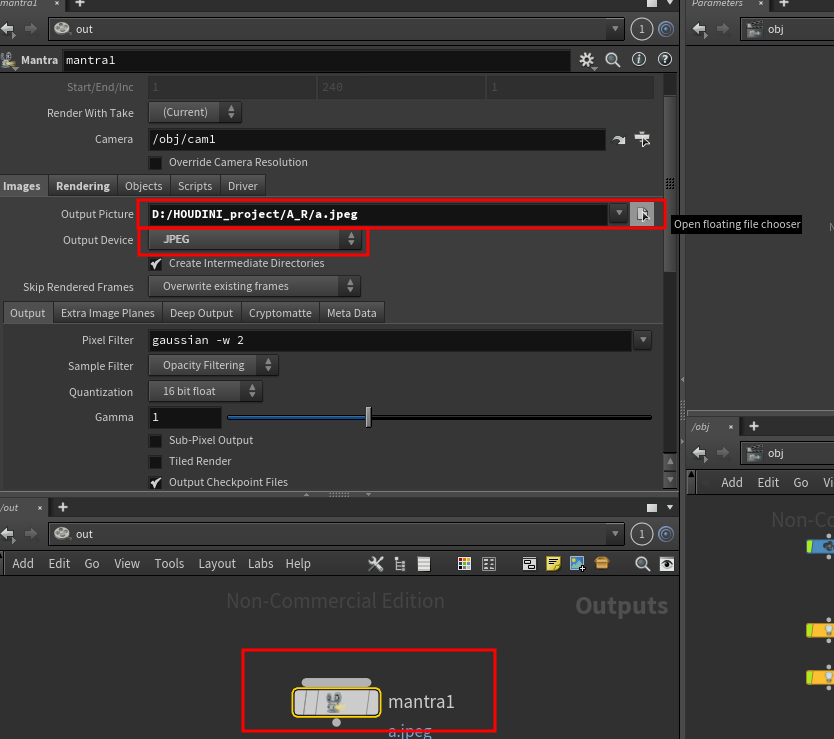Open the Extra Image Planes tab
Viewport: 834px width, 739px height.
pyautogui.click(x=107, y=313)
